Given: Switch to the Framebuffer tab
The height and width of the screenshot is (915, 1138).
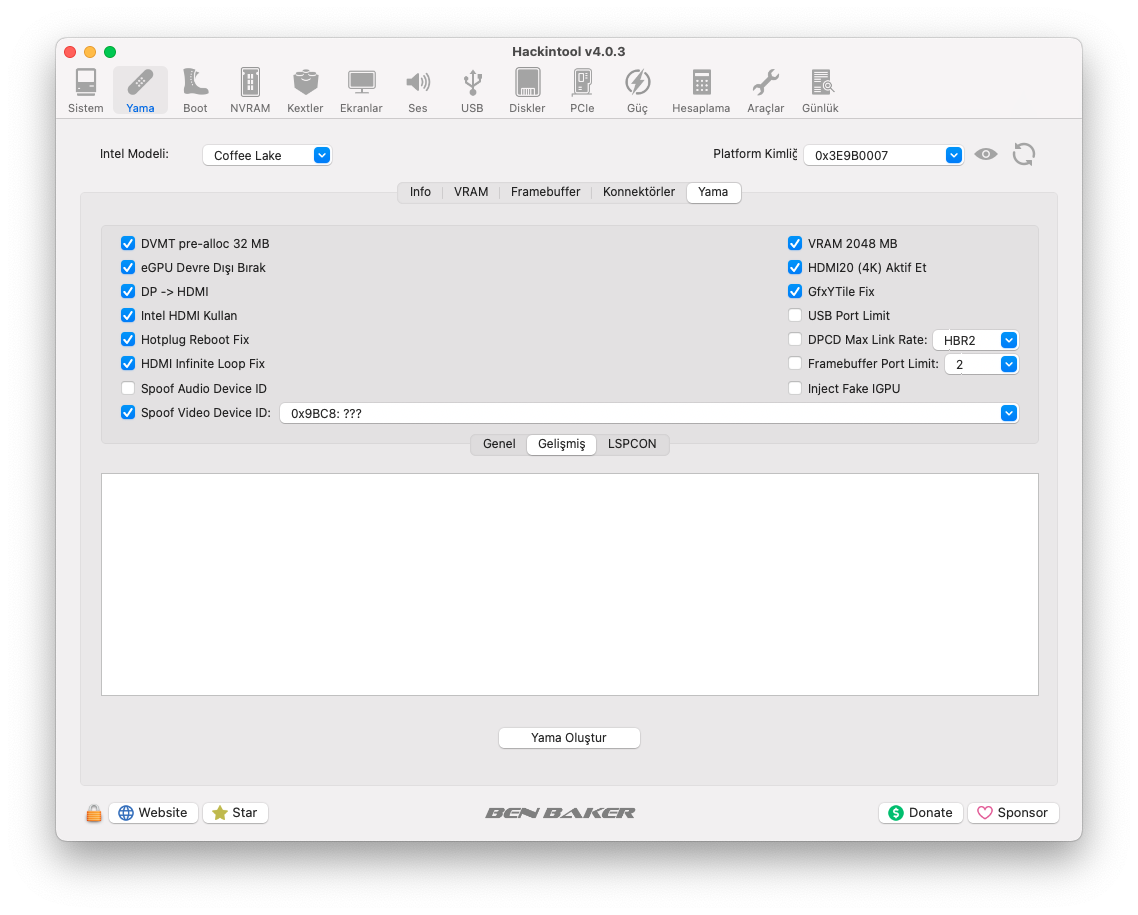Looking at the screenshot, I should [545, 192].
